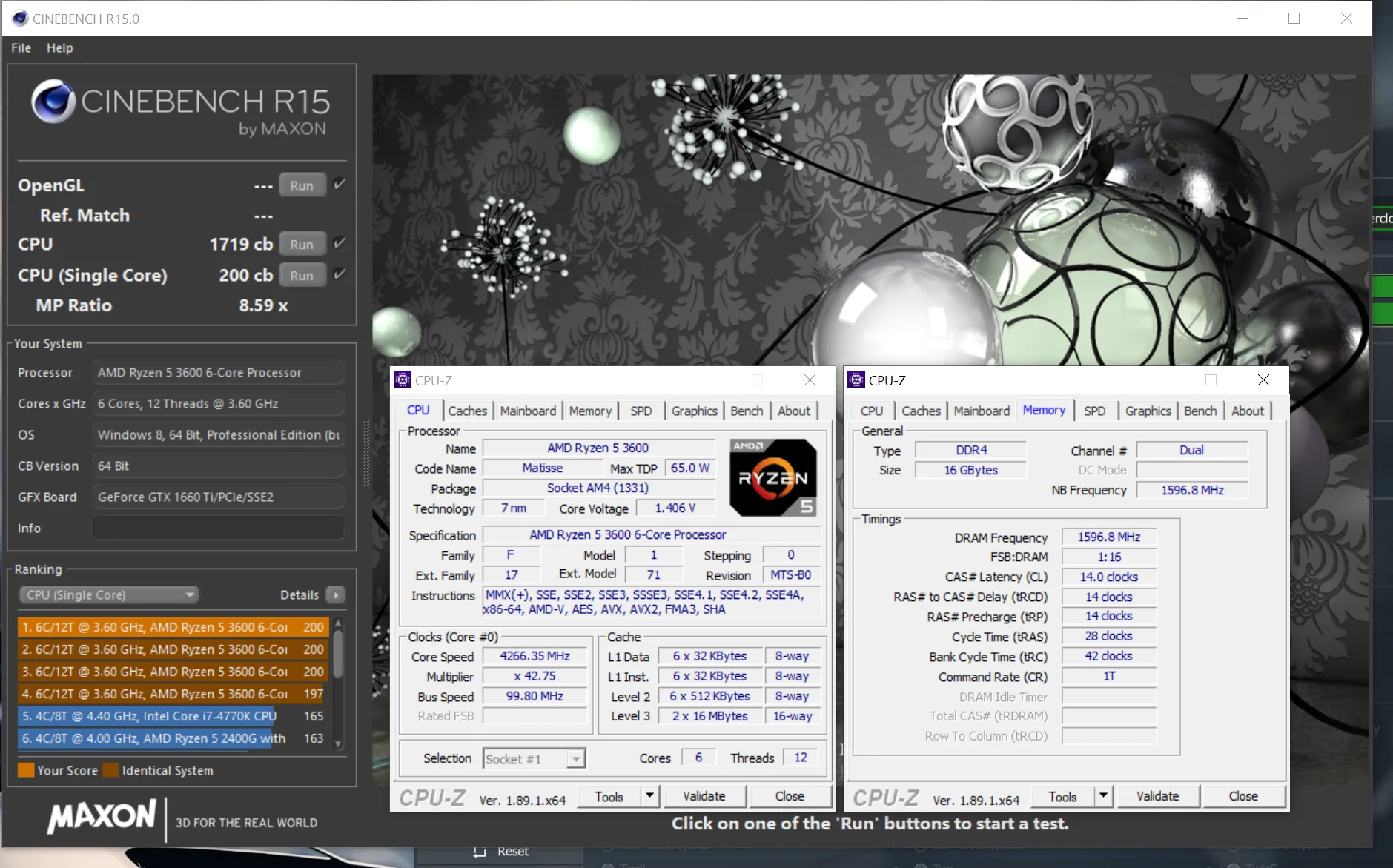Minimize the right CPU-Z window
This screenshot has height=868, width=1393.
pos(1160,380)
